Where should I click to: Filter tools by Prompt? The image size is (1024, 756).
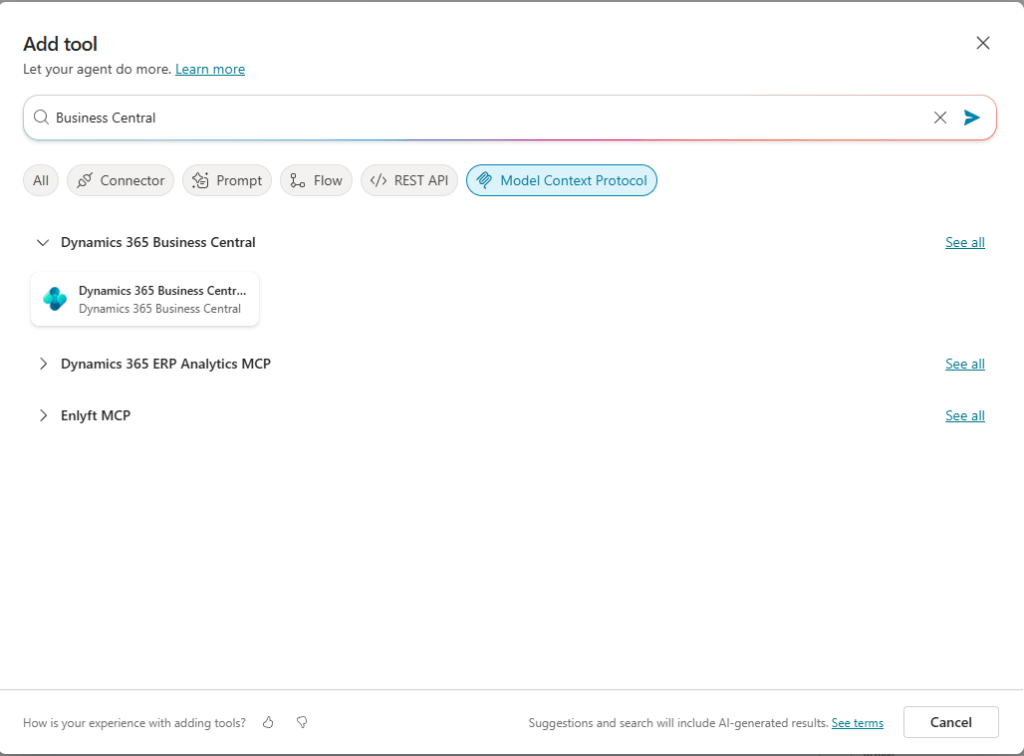click(227, 181)
